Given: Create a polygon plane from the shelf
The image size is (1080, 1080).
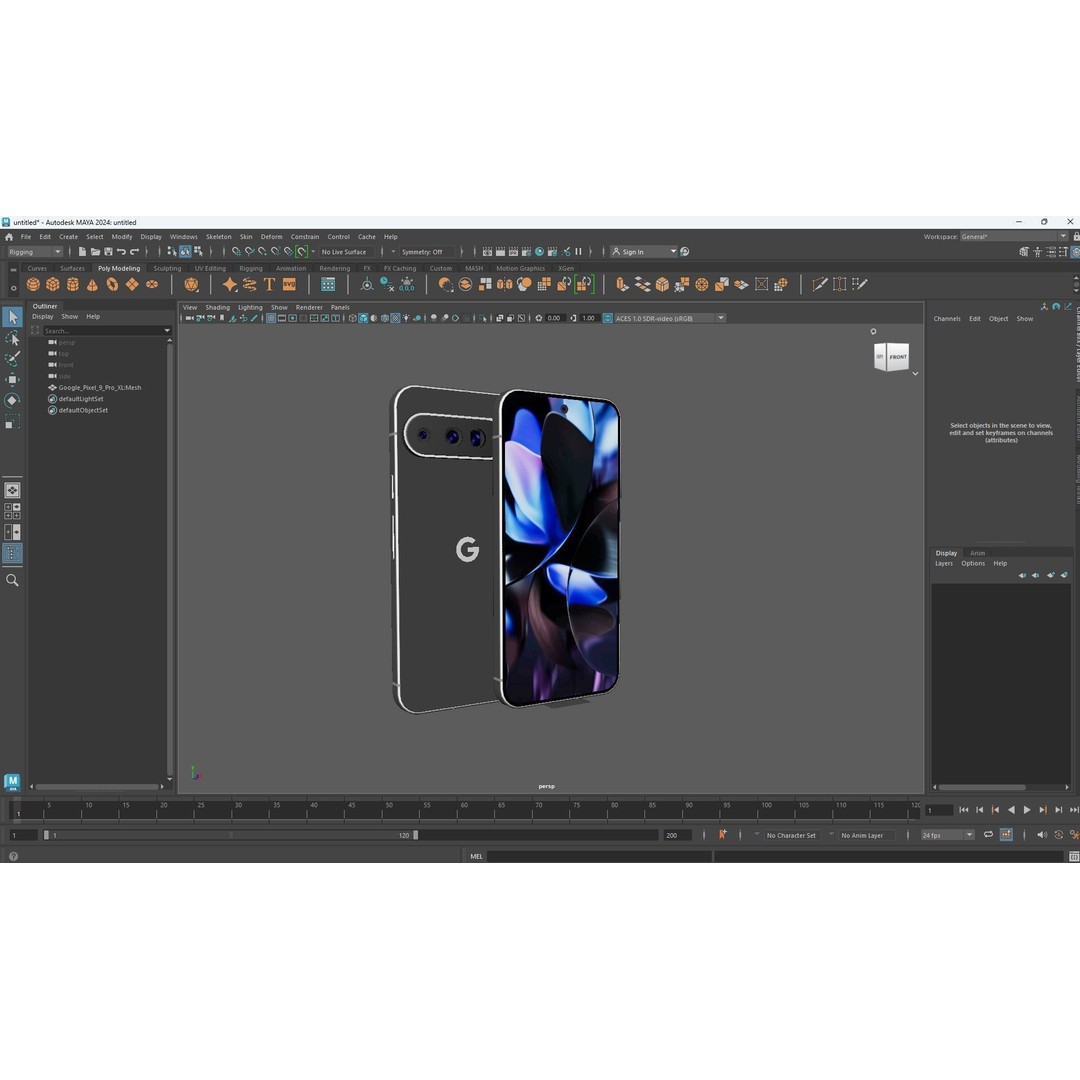Looking at the screenshot, I should point(132,284).
